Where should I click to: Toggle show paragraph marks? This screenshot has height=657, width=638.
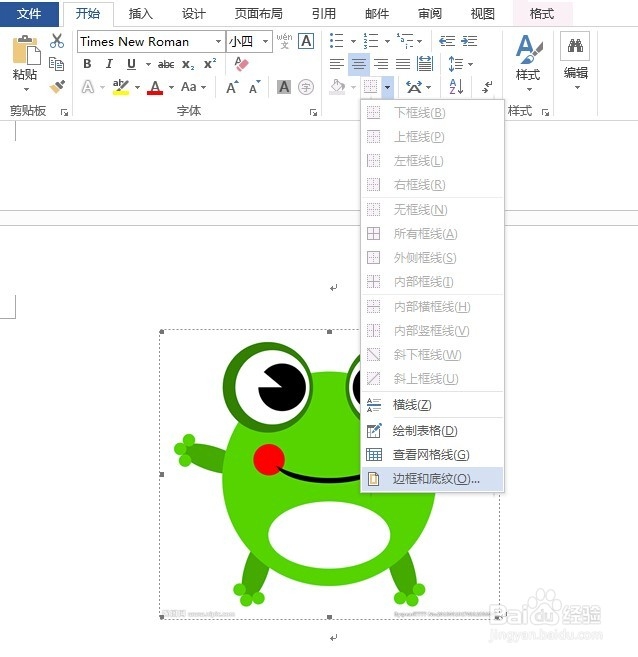tap(487, 87)
